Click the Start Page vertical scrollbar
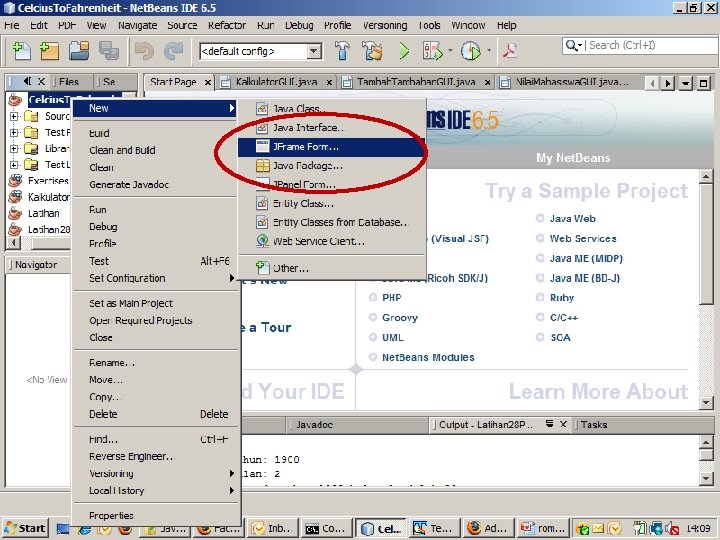 click(x=706, y=243)
